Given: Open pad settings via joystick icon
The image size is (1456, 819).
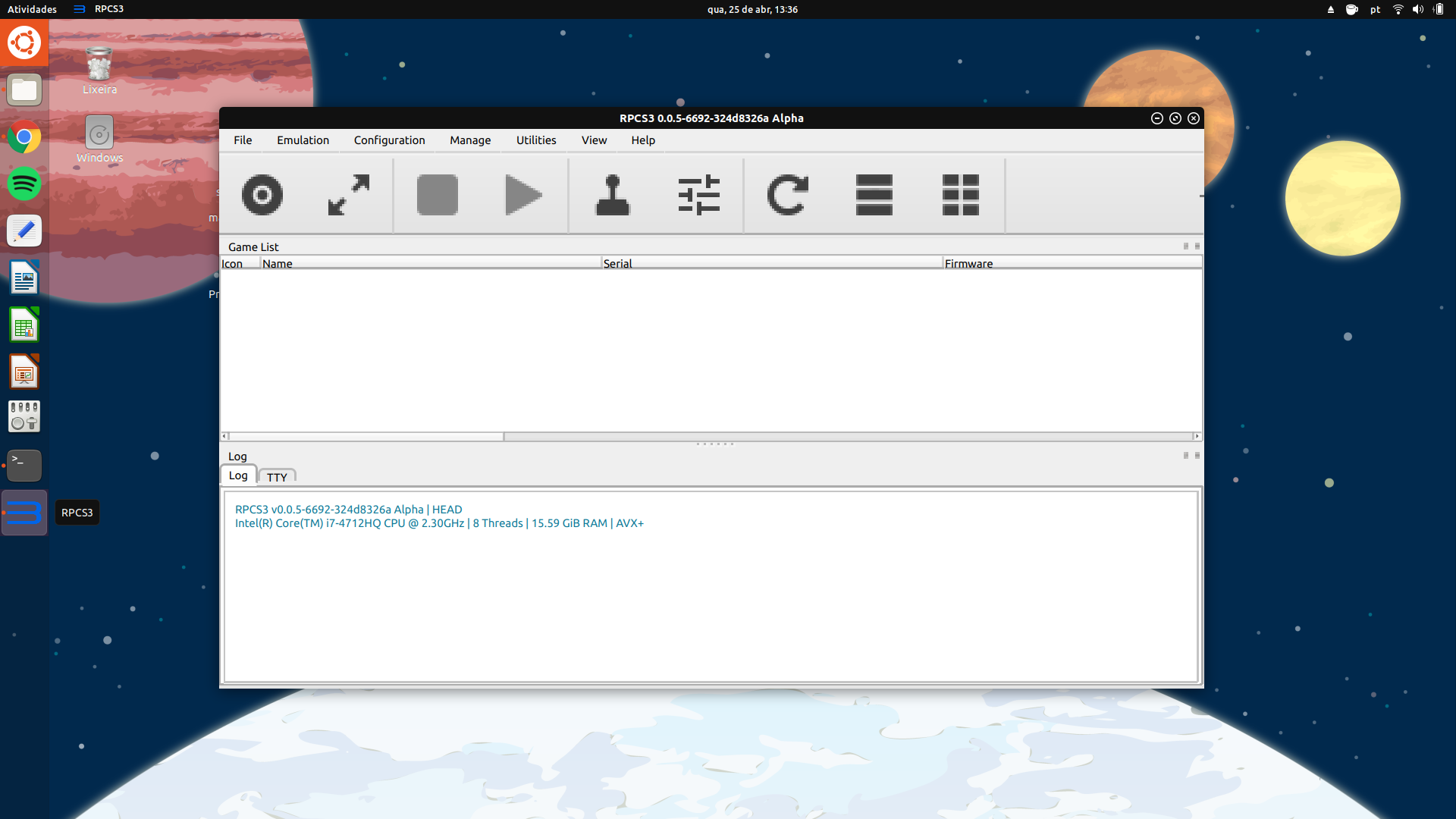Looking at the screenshot, I should [613, 195].
